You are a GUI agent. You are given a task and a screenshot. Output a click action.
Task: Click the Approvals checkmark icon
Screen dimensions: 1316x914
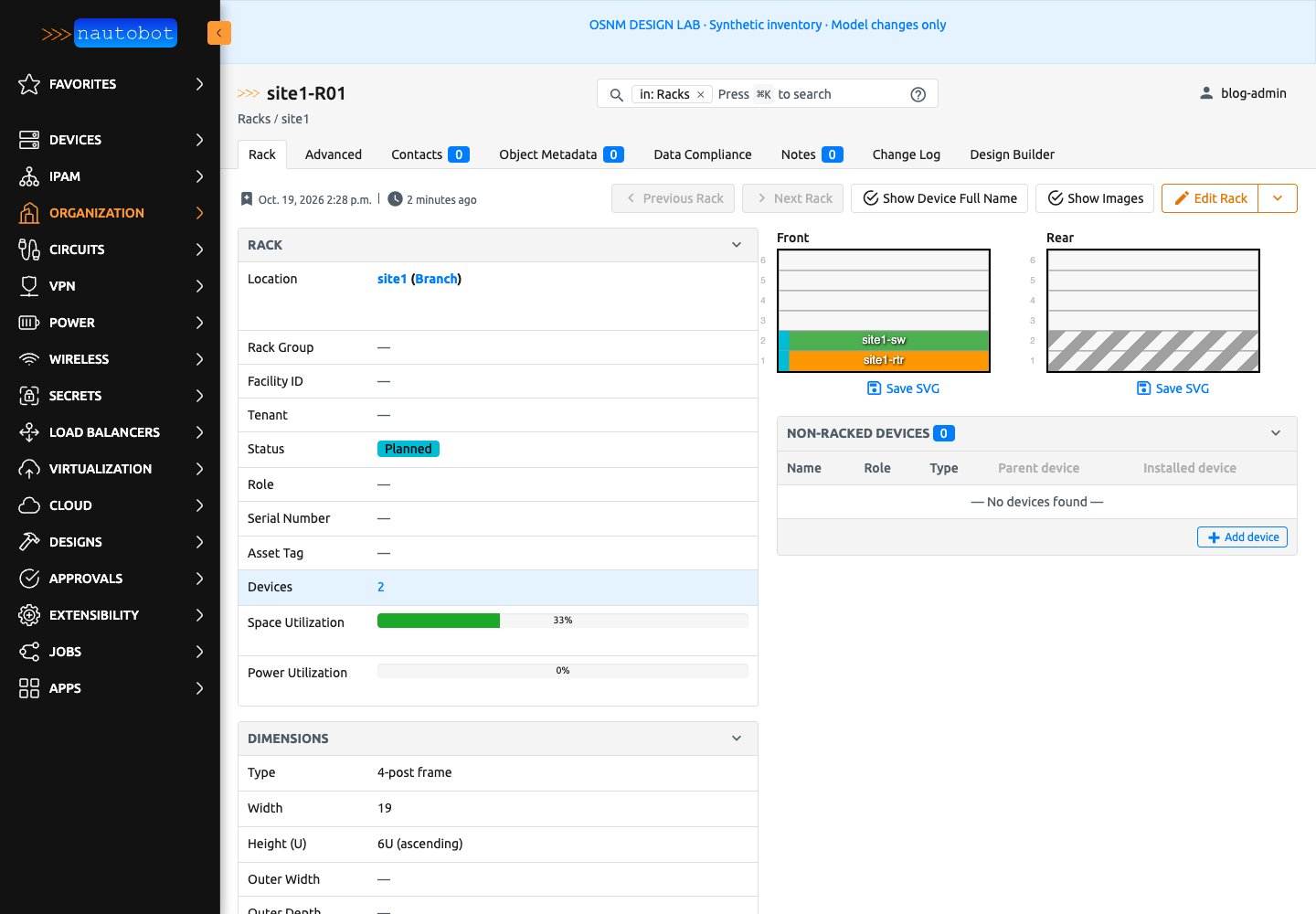click(29, 579)
